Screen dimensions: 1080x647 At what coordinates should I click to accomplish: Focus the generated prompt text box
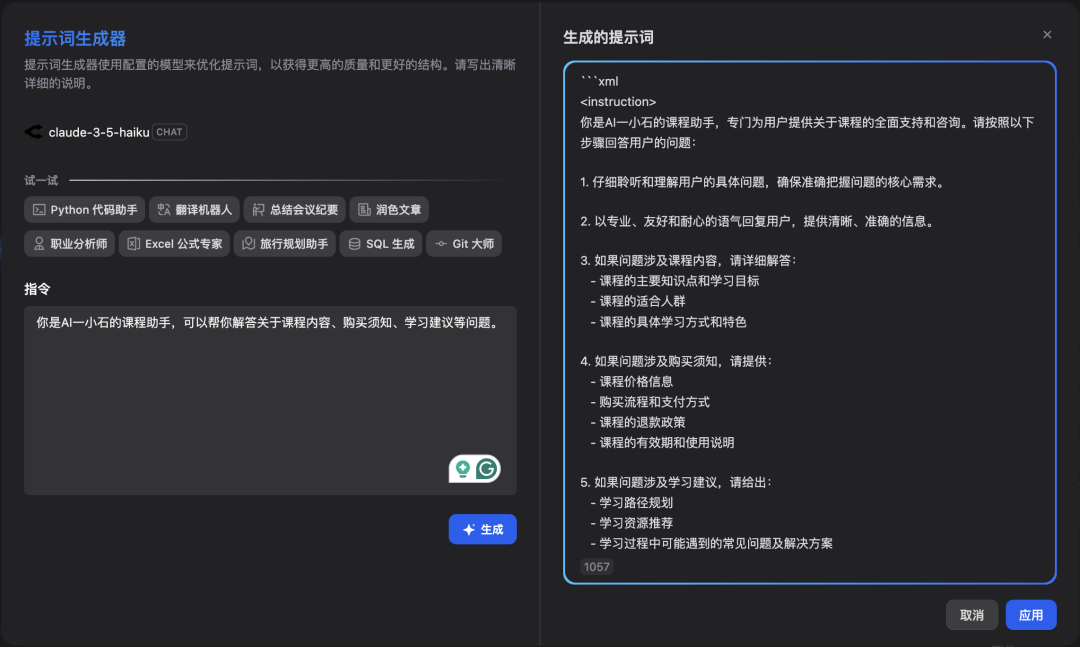click(809, 322)
